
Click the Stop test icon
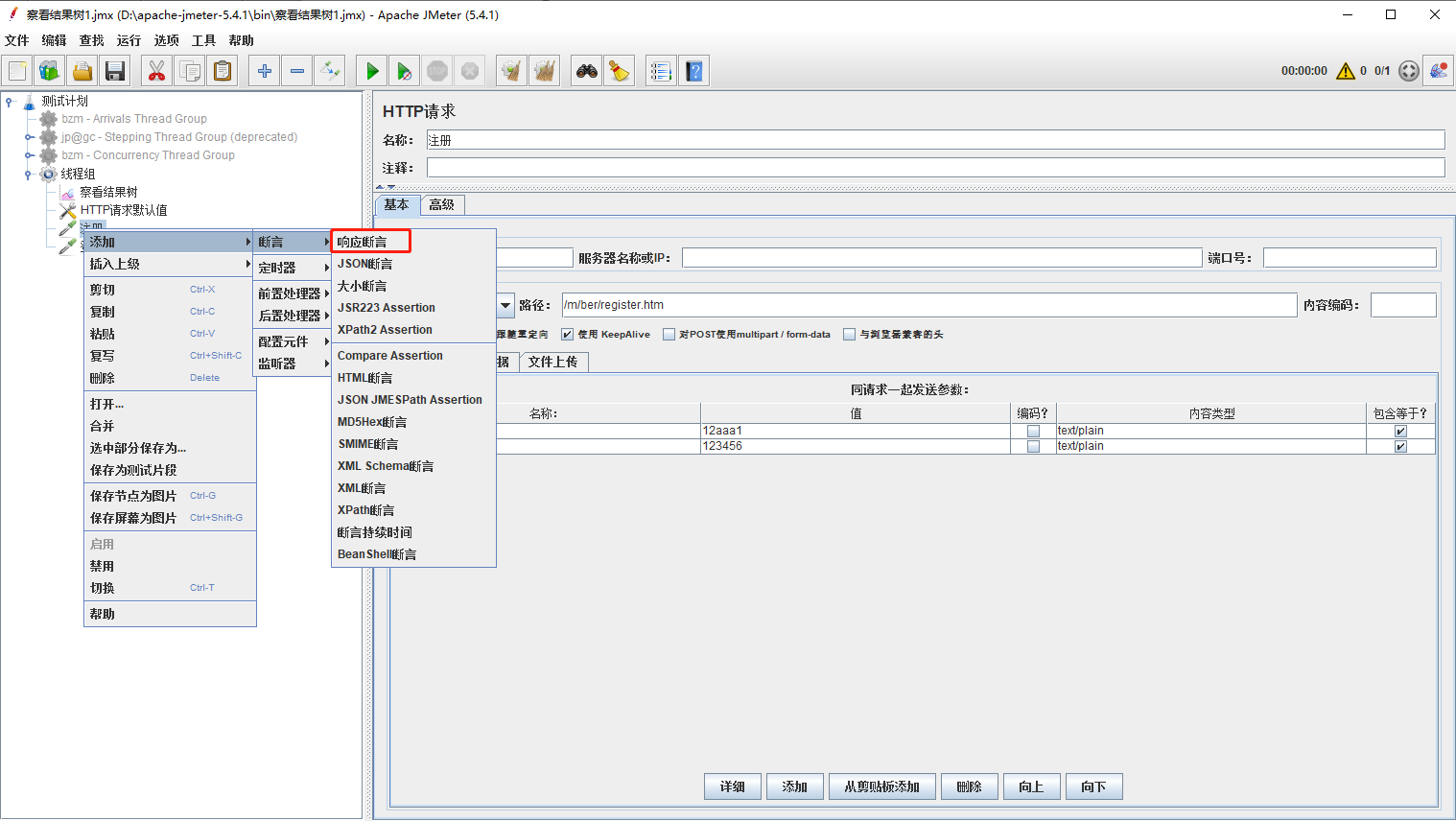click(x=437, y=71)
